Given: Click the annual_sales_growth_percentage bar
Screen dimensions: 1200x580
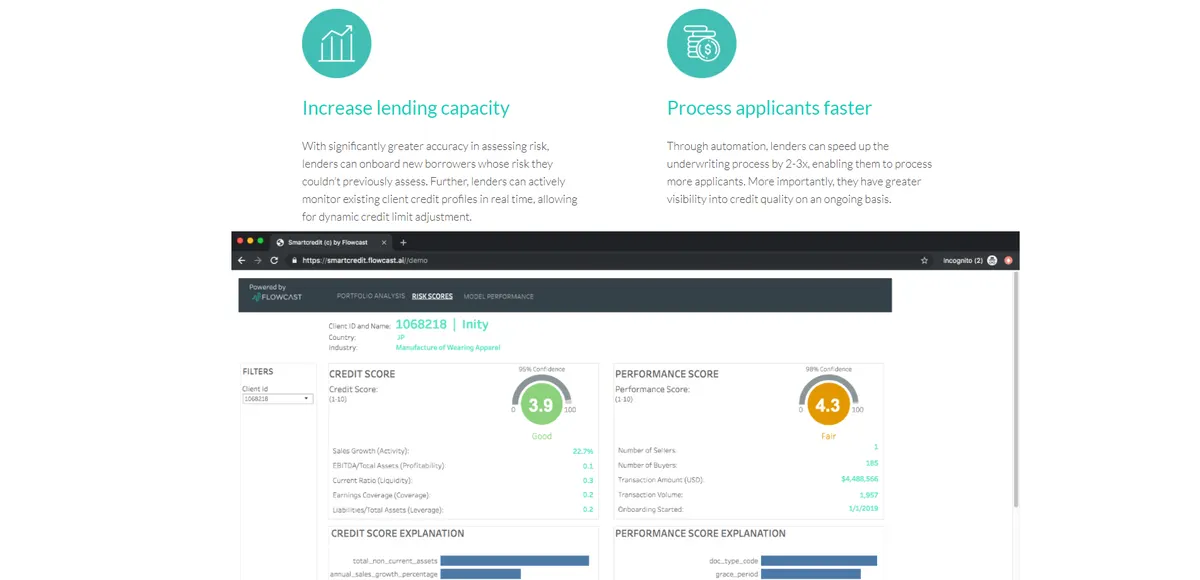Looking at the screenshot, I should [480, 574].
